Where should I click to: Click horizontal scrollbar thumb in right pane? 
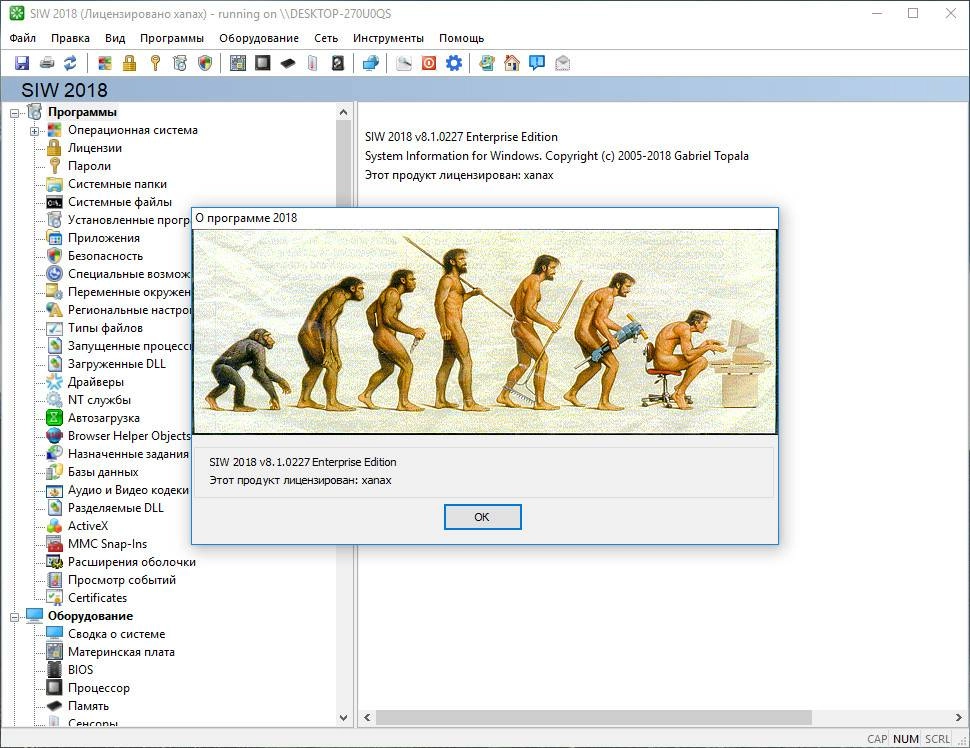click(x=594, y=718)
